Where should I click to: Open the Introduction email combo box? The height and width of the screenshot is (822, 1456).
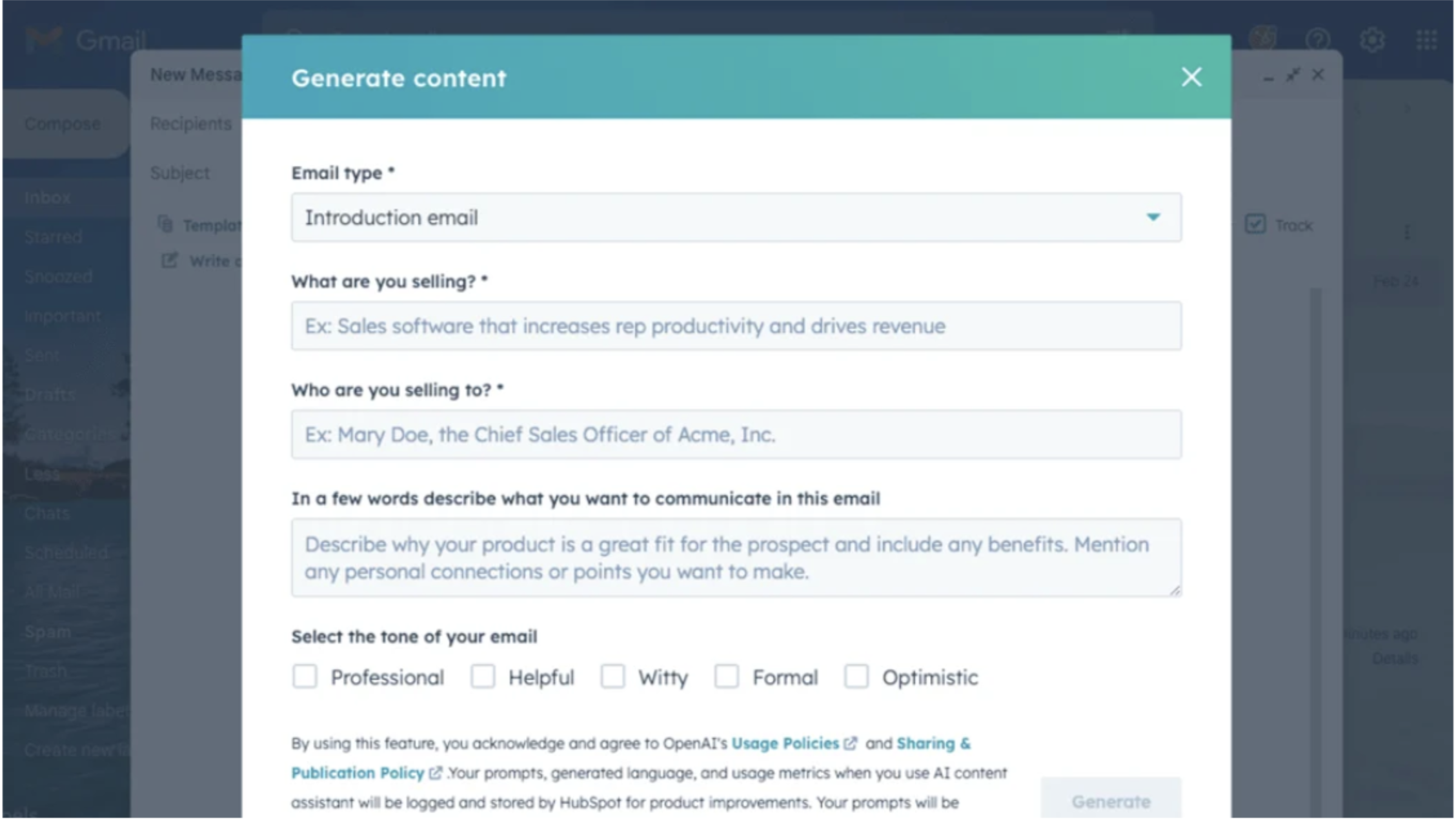point(710,217)
